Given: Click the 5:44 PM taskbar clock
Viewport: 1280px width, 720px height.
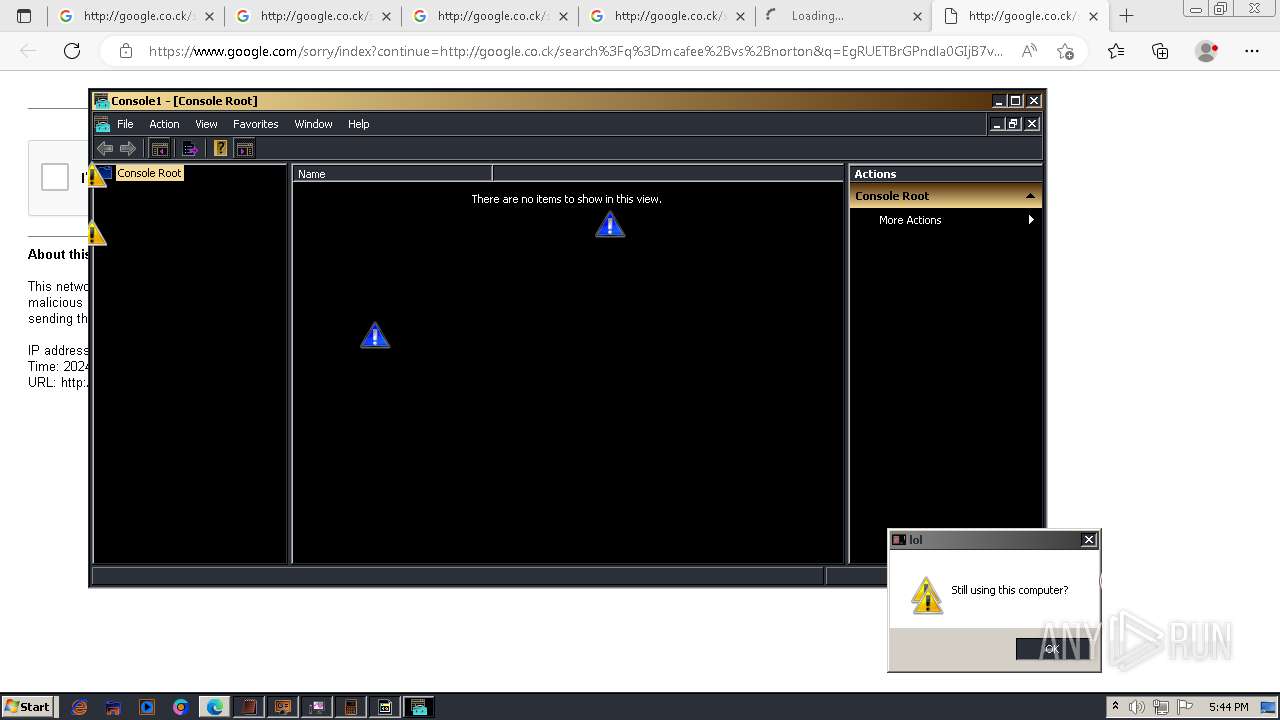Looking at the screenshot, I should pos(1228,707).
